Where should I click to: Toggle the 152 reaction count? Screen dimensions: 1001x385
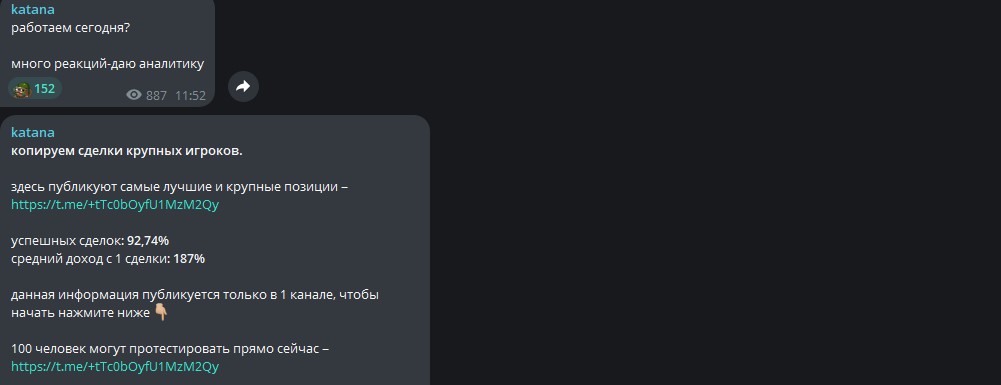[35, 89]
